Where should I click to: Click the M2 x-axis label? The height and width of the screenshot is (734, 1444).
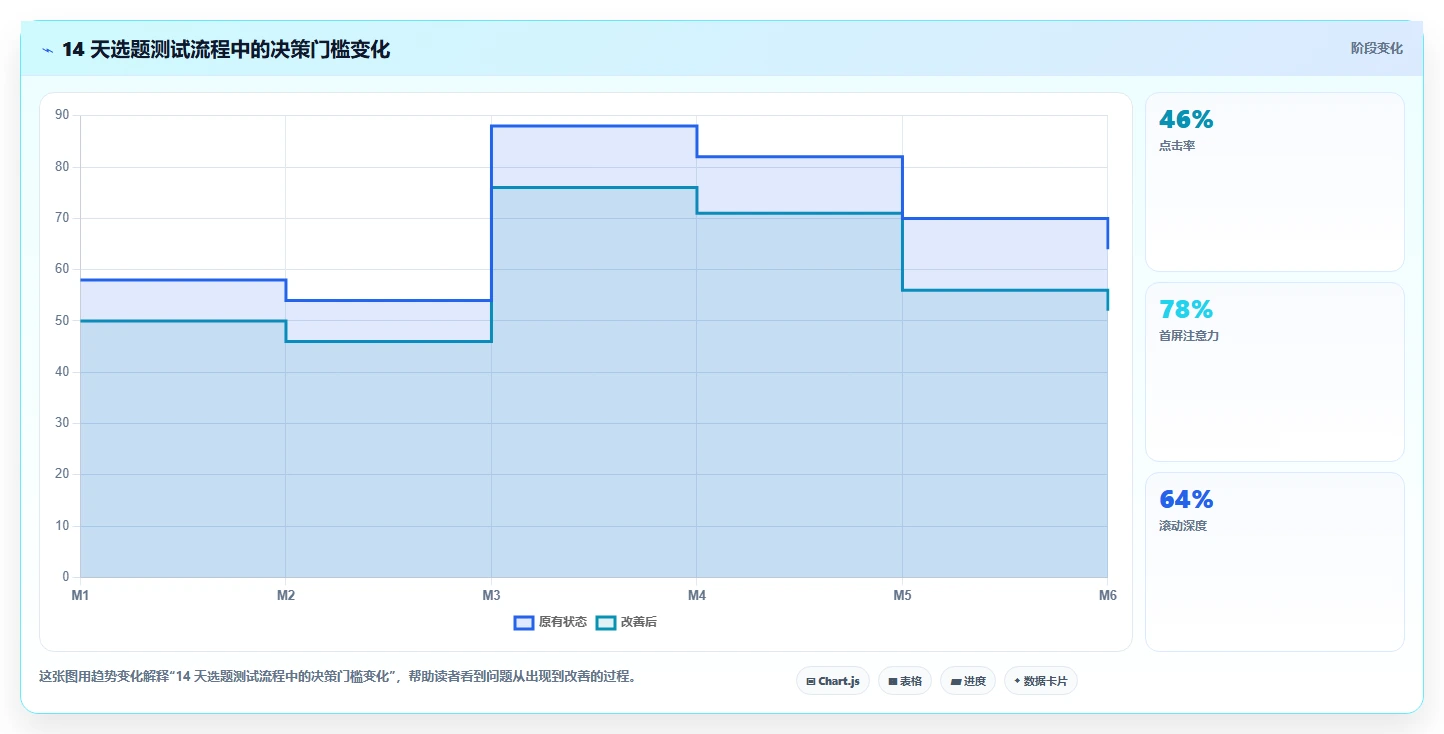point(286,596)
